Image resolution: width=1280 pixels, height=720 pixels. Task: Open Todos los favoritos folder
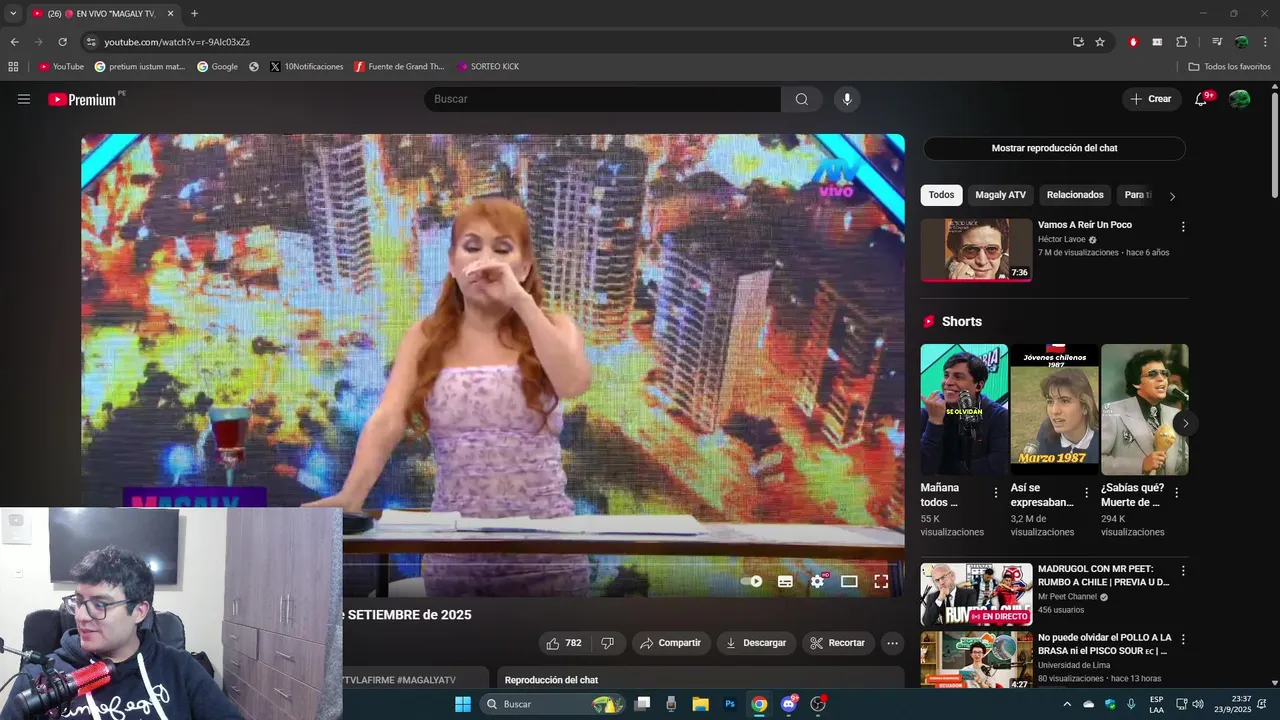pyautogui.click(x=1229, y=67)
